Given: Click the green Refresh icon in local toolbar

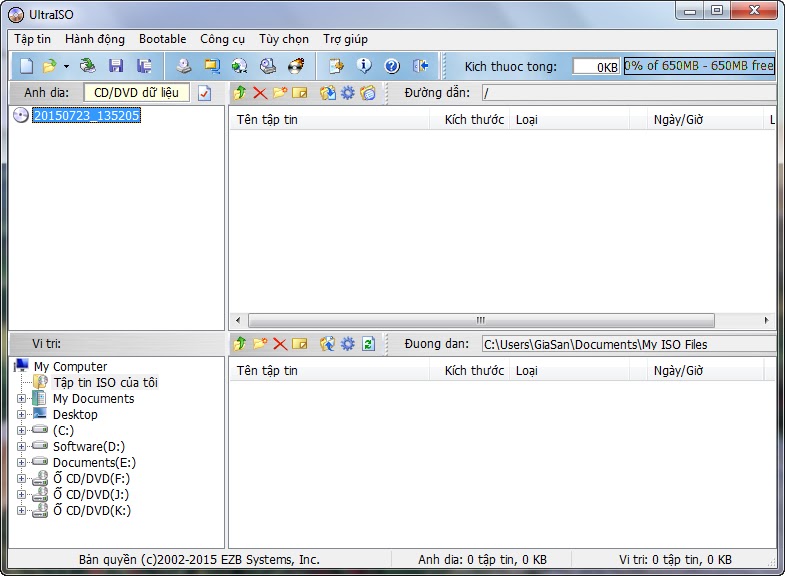Looking at the screenshot, I should (x=368, y=344).
